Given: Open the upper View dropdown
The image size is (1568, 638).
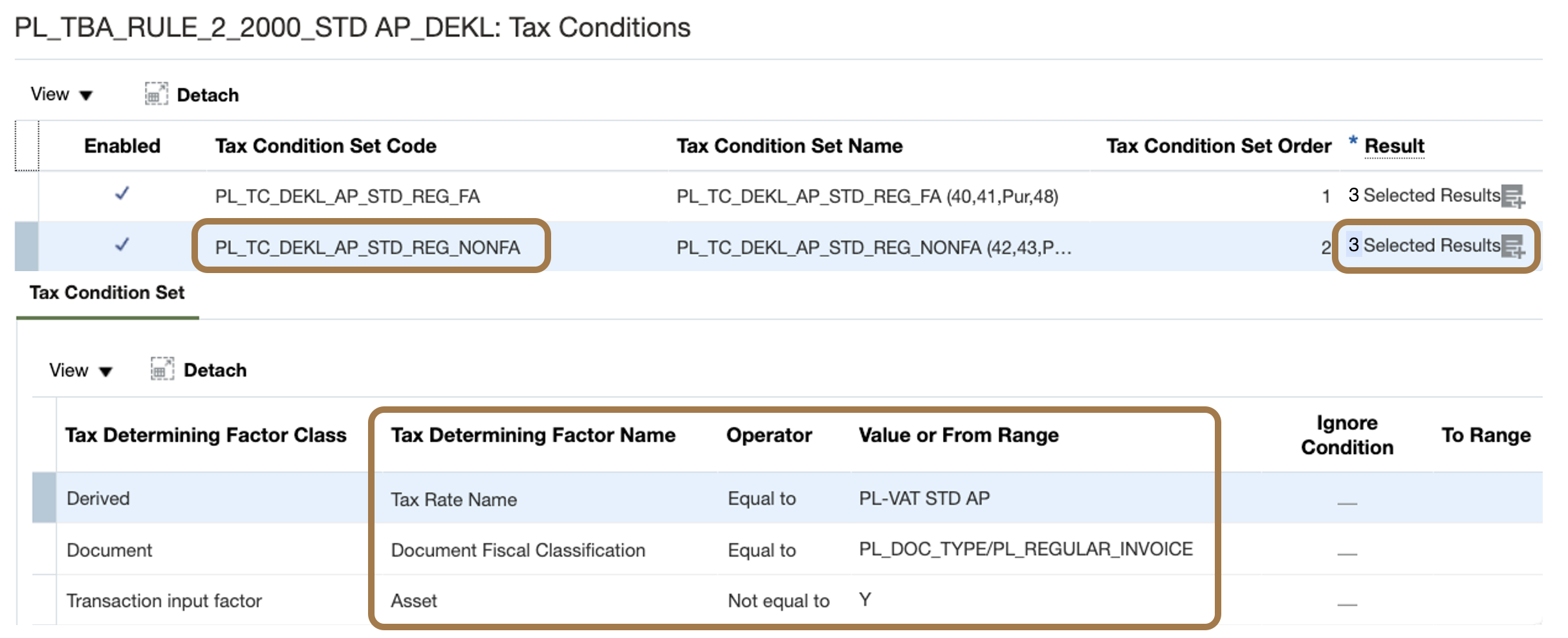Looking at the screenshot, I should 61,94.
